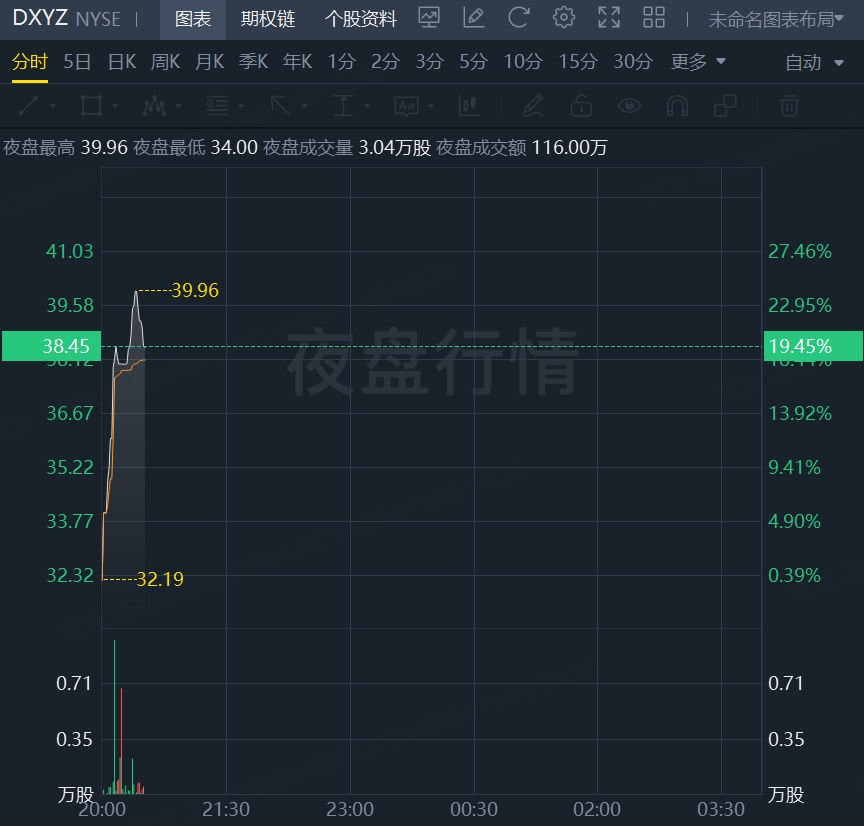864x826 pixels.
Task: Open the 更多 timeframe dropdown
Action: point(698,61)
